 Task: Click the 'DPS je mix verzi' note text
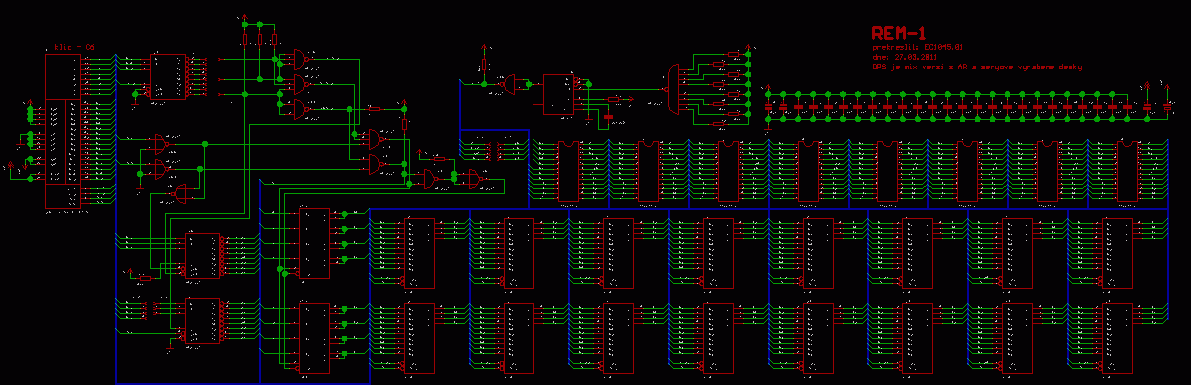coord(978,67)
